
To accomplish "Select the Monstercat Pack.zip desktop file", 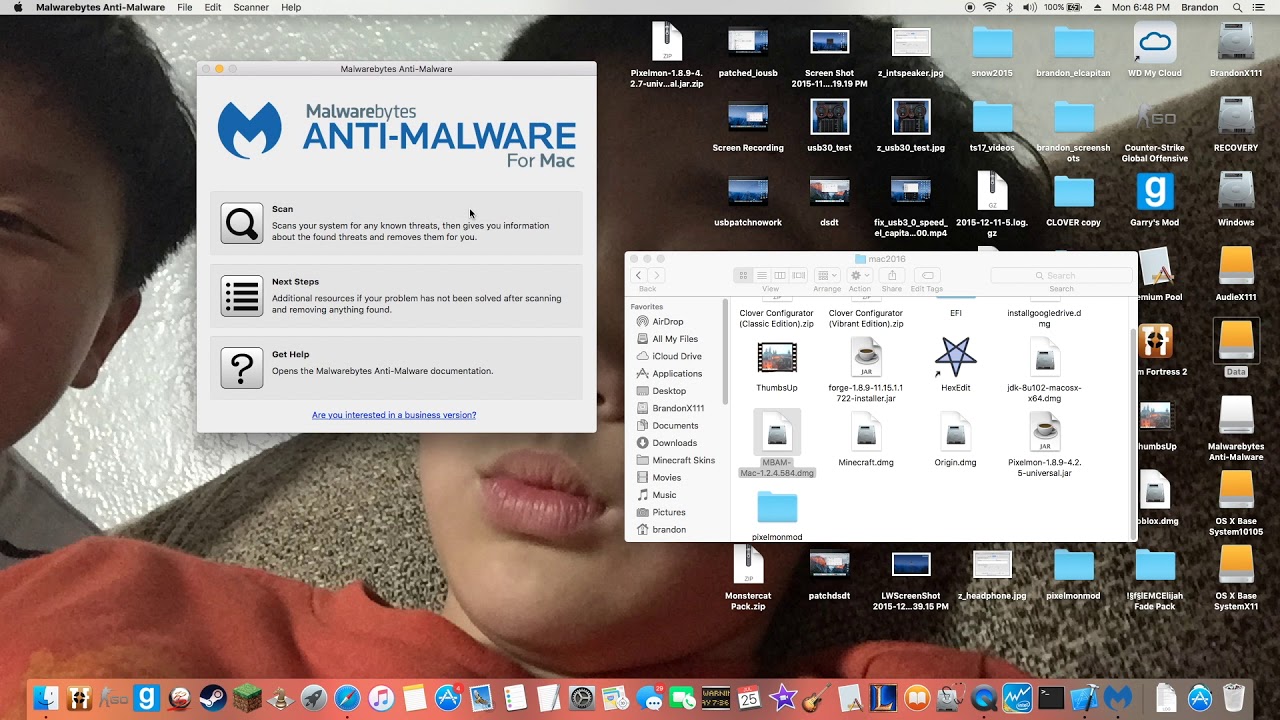I will [x=748, y=578].
